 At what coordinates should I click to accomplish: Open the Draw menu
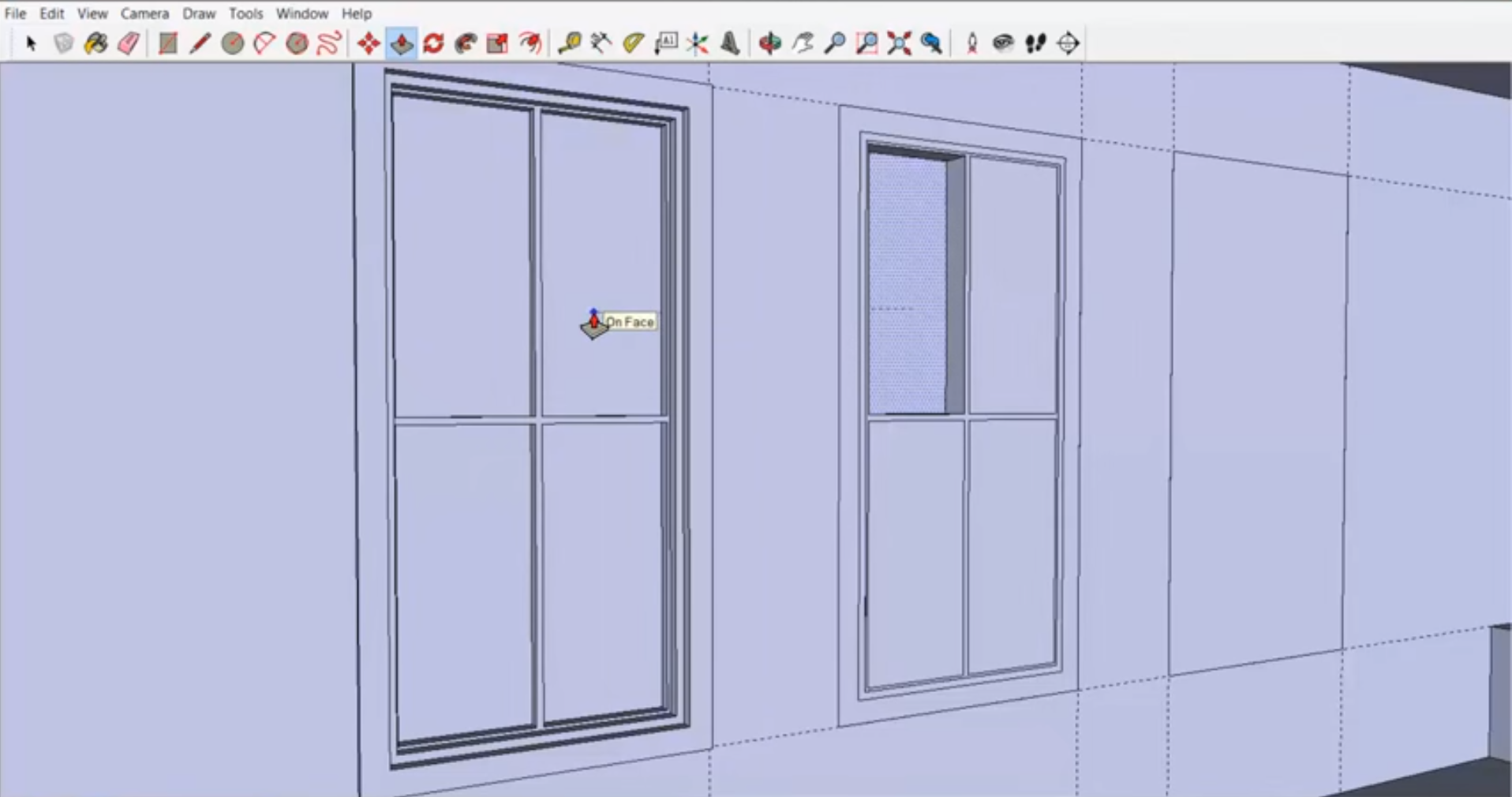(x=199, y=13)
